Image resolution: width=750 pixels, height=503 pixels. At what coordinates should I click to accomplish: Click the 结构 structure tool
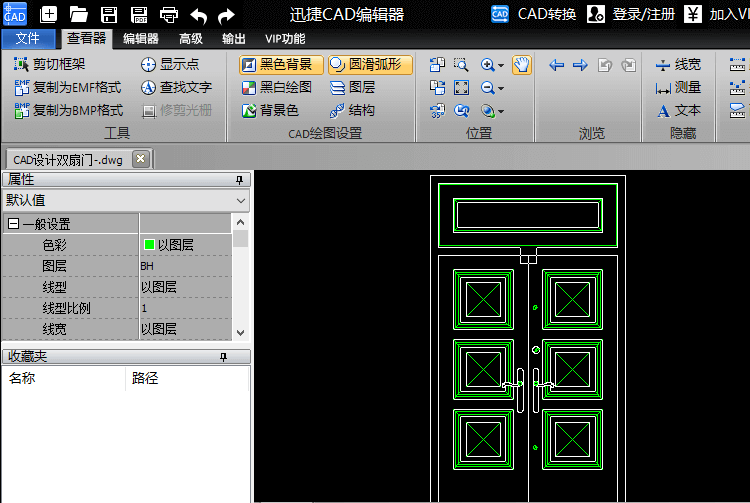click(x=353, y=110)
